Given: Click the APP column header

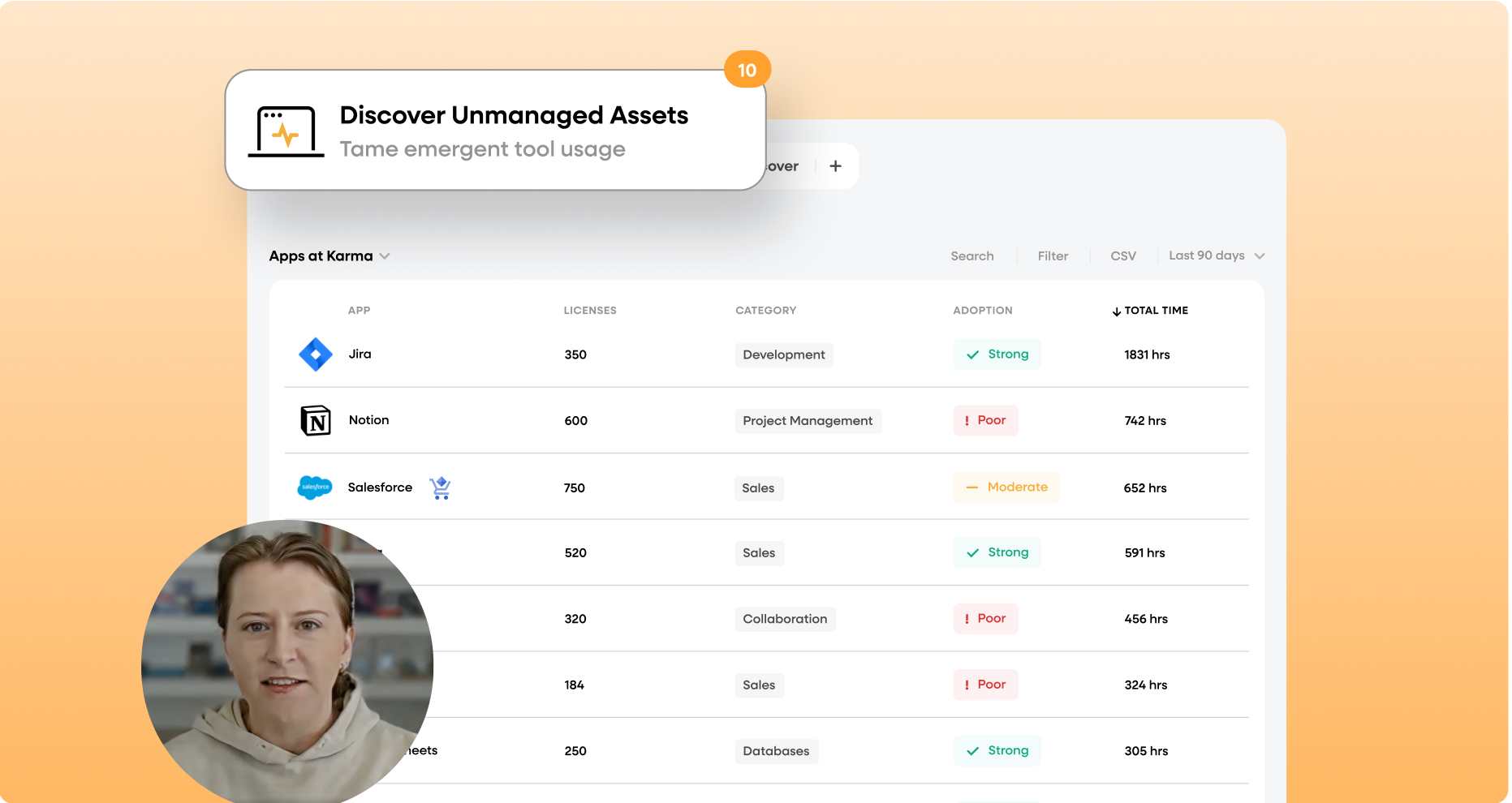Looking at the screenshot, I should (359, 311).
